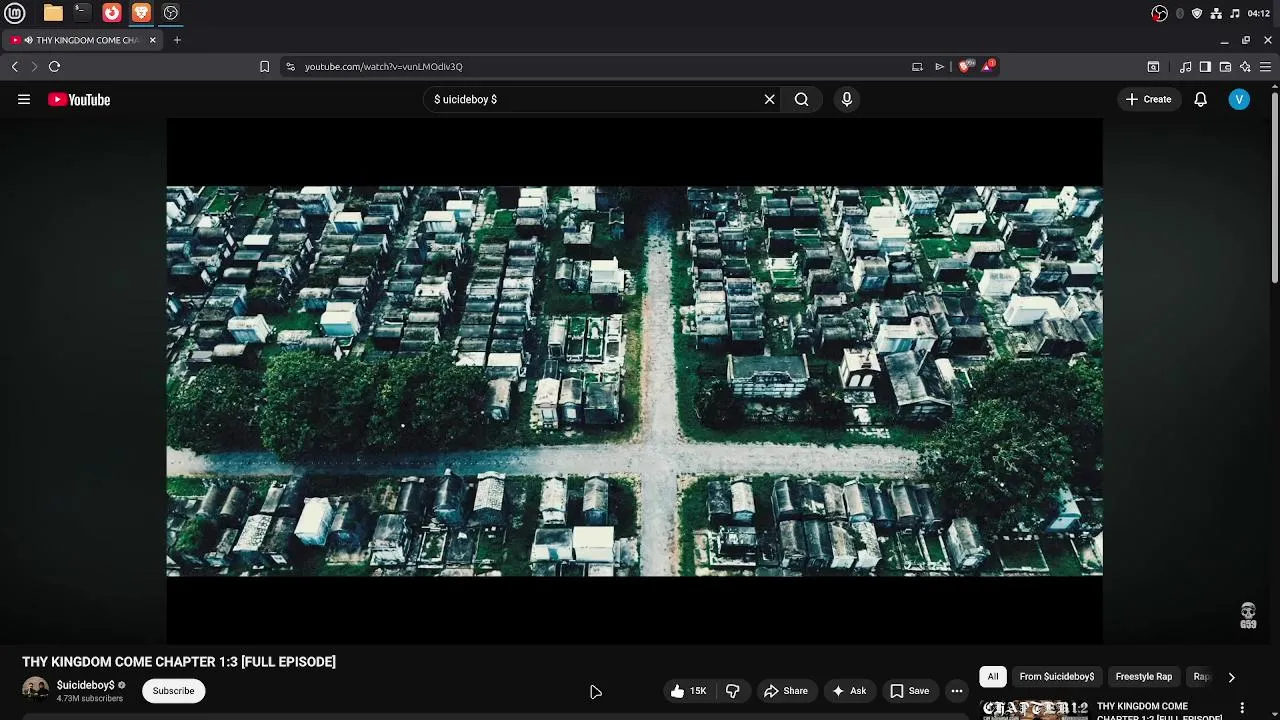Select the From $uicideboy$ chip
Screen dimensions: 1280x720
tap(1057, 677)
